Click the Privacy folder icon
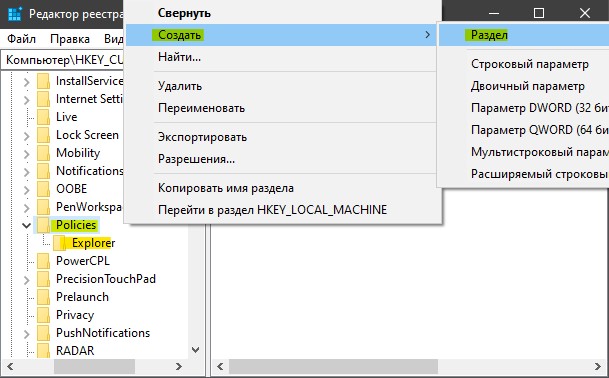Image resolution: width=609 pixels, height=378 pixels. click(44, 315)
